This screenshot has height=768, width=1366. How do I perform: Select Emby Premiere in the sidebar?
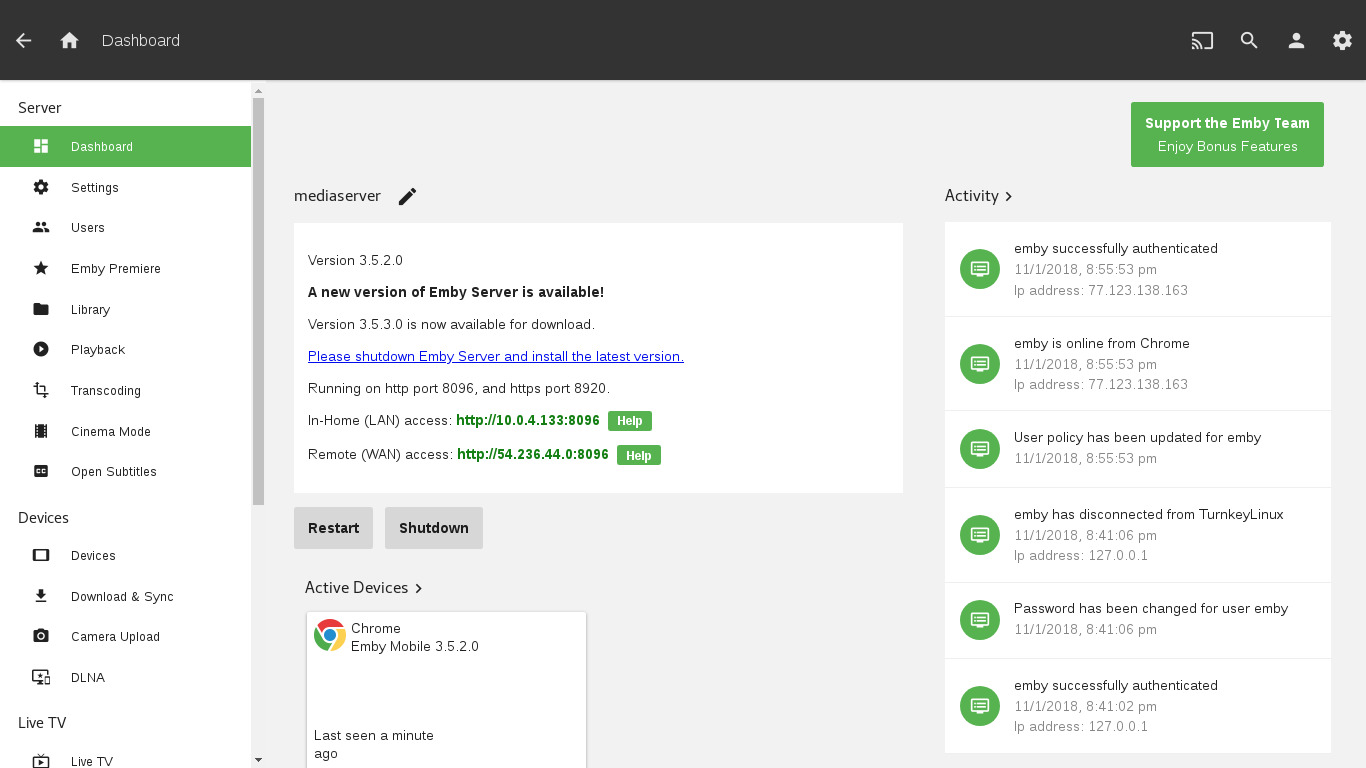(115, 269)
